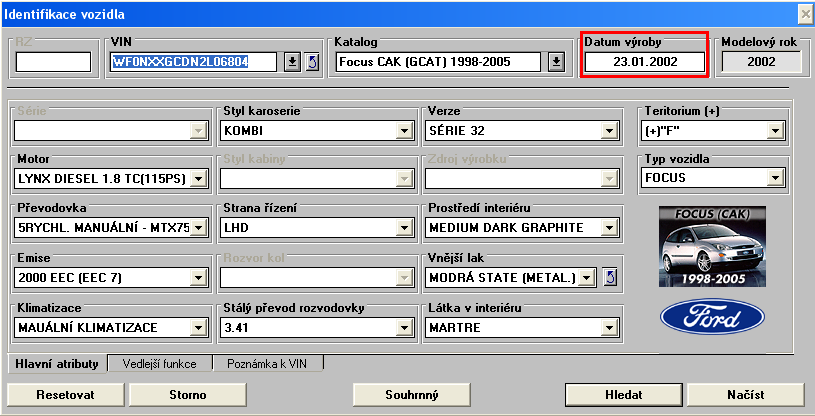Click into the Datum výroby field

[x=644, y=62]
